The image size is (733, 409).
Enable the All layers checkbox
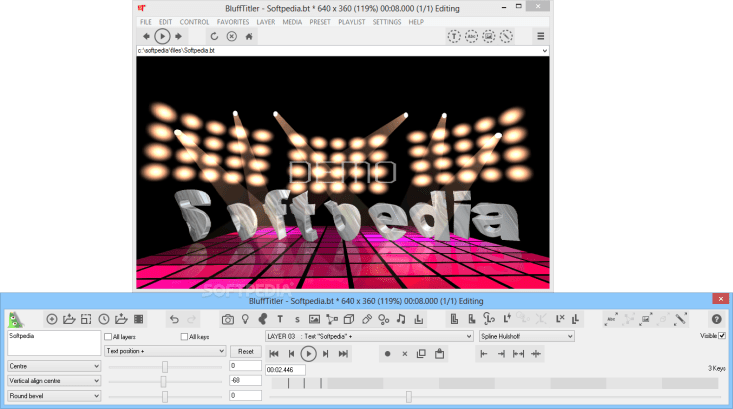[x=108, y=337]
